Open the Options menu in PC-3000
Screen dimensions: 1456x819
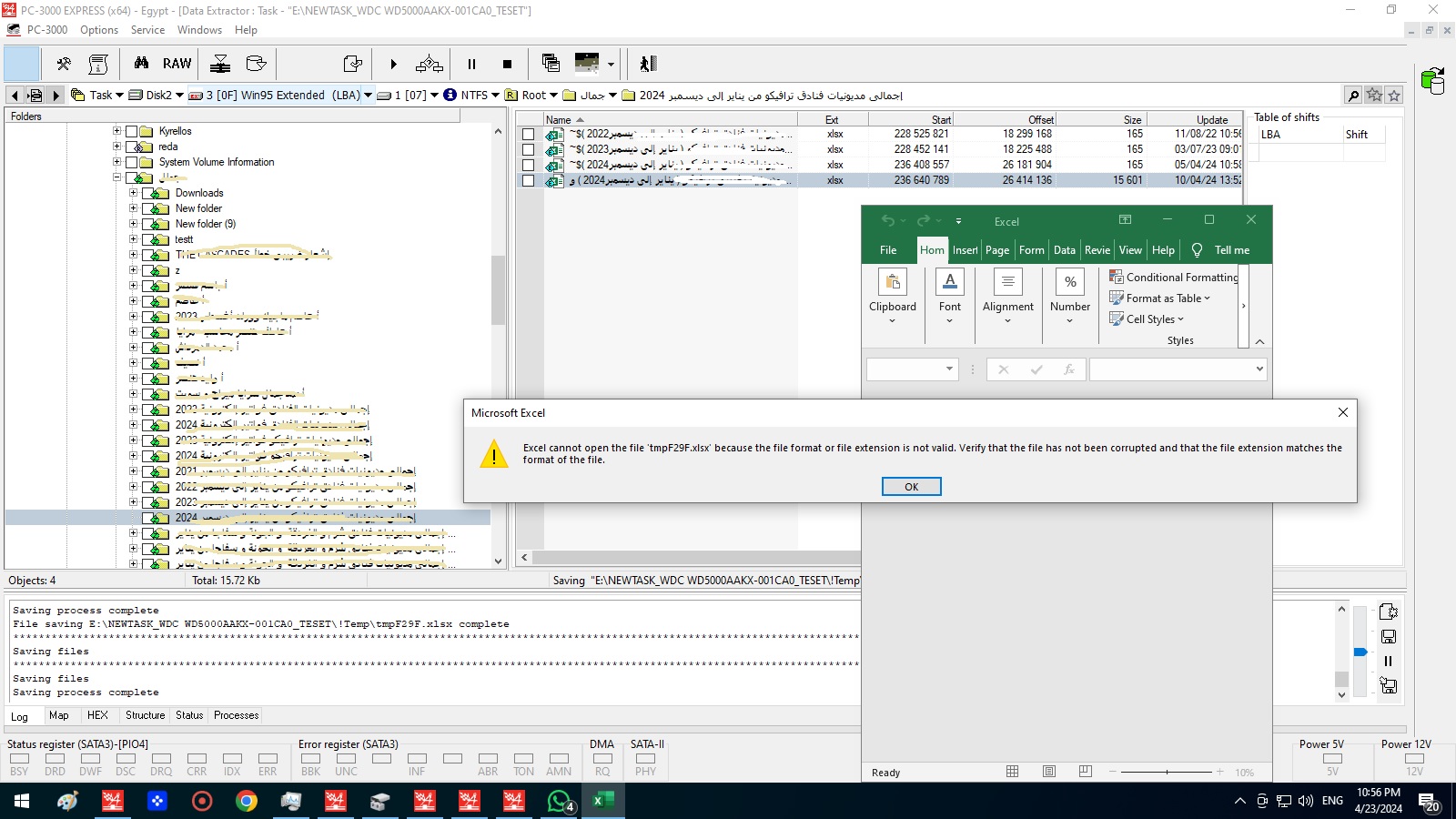coord(99,30)
